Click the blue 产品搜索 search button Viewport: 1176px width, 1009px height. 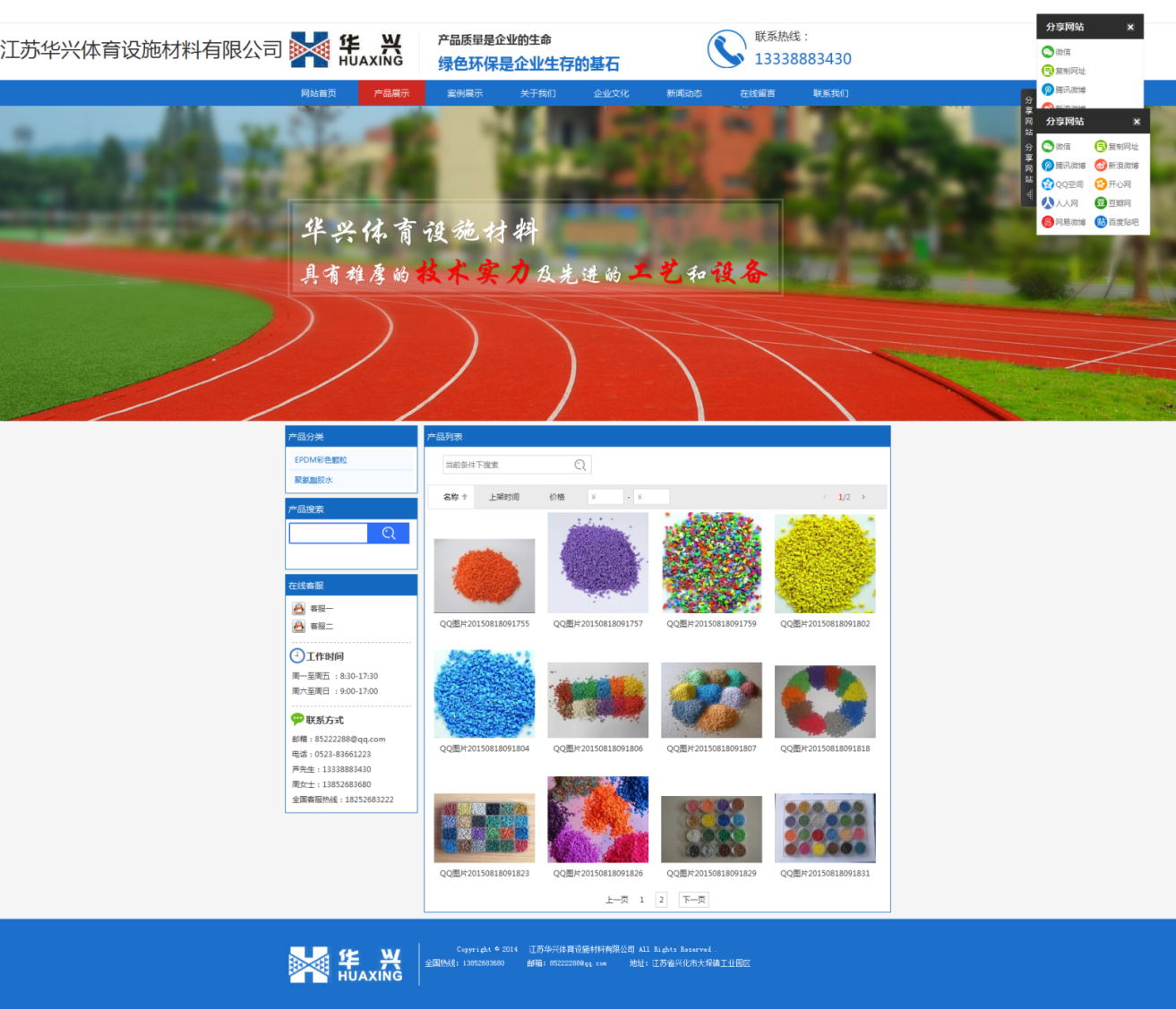[x=389, y=534]
